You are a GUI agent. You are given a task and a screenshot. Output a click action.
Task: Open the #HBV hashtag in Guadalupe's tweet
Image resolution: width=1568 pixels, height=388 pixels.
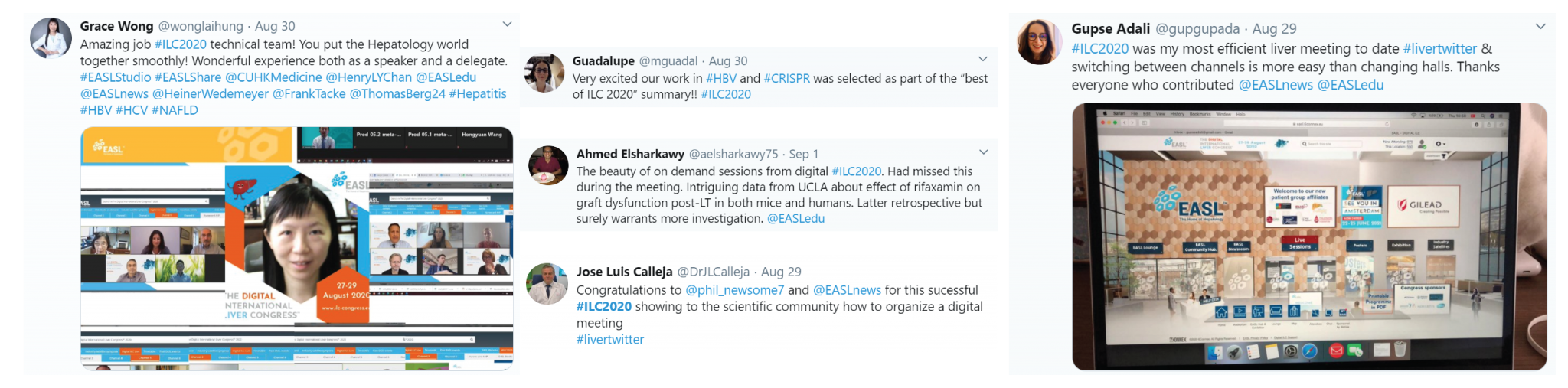(720, 78)
